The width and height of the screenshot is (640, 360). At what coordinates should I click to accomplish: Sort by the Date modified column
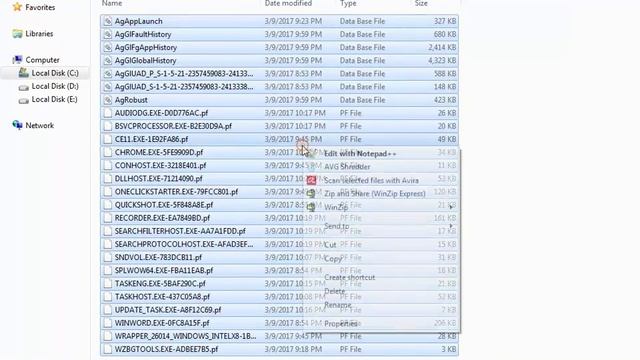coord(288,3)
